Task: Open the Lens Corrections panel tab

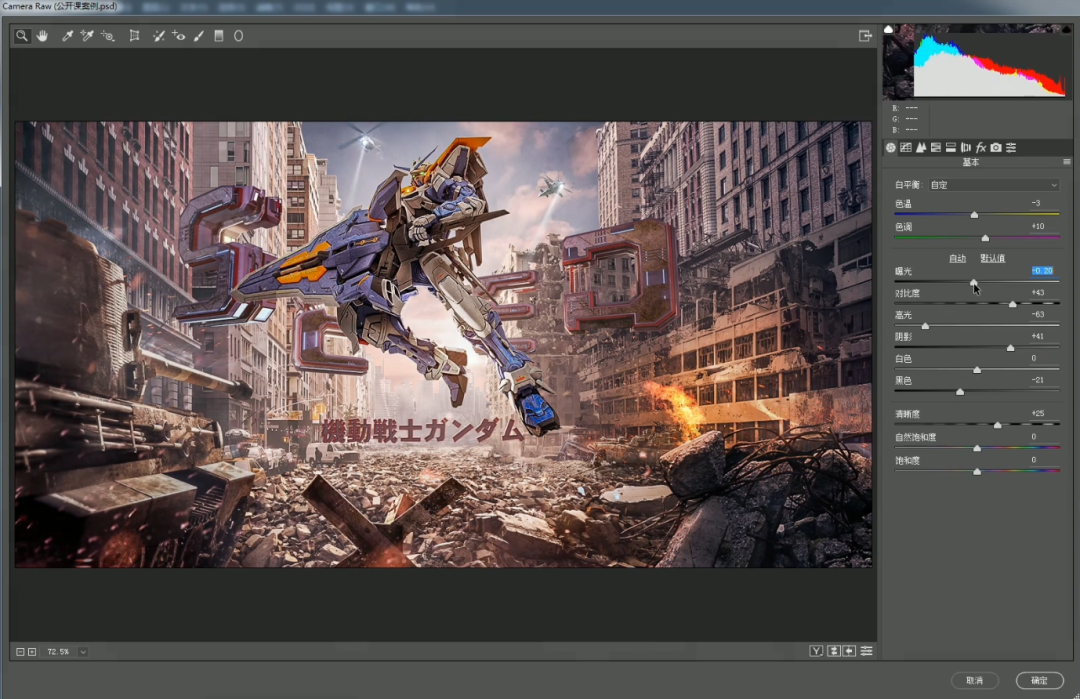Action: pyautogui.click(x=966, y=147)
